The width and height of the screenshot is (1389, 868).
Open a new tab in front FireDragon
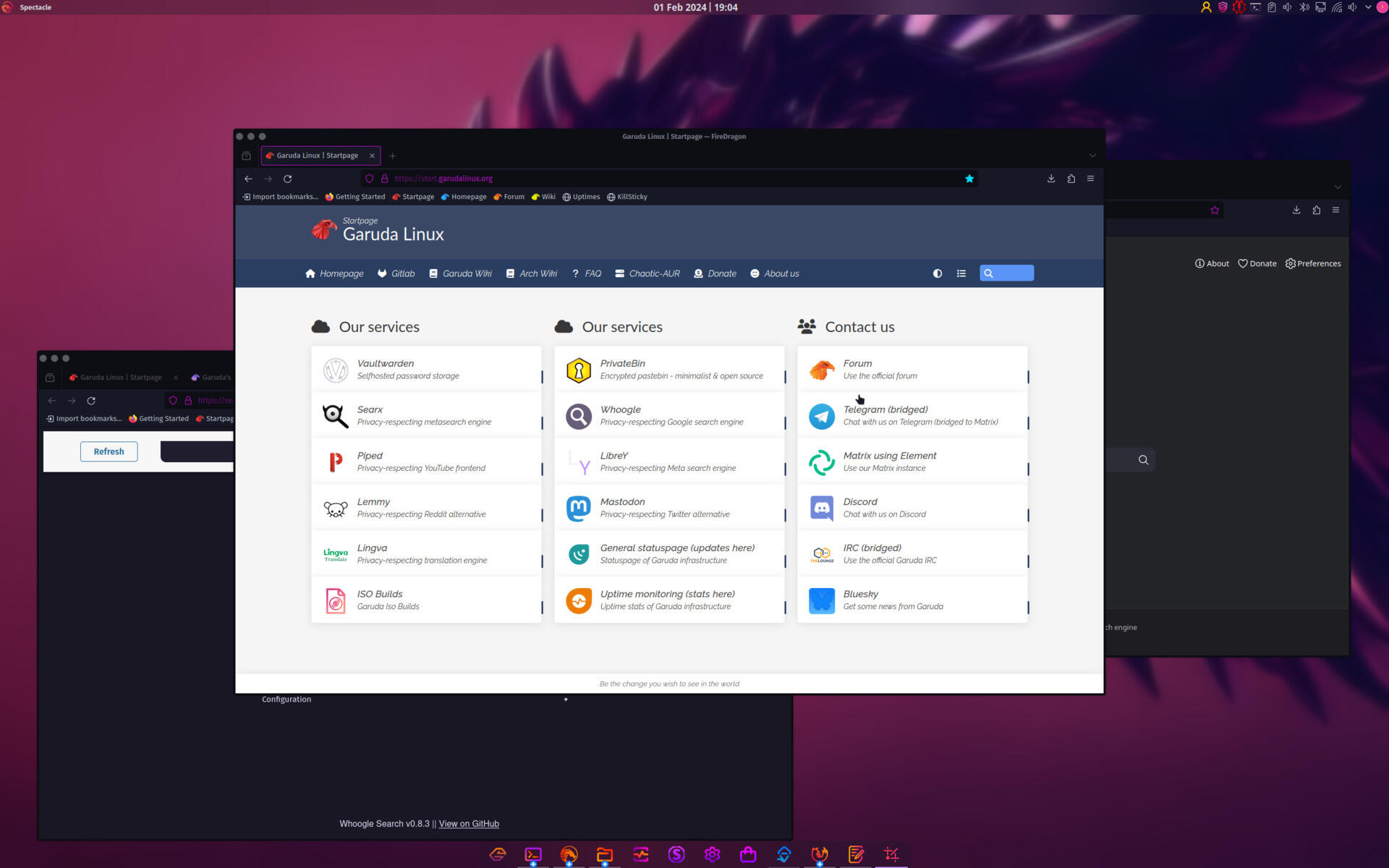click(x=393, y=156)
